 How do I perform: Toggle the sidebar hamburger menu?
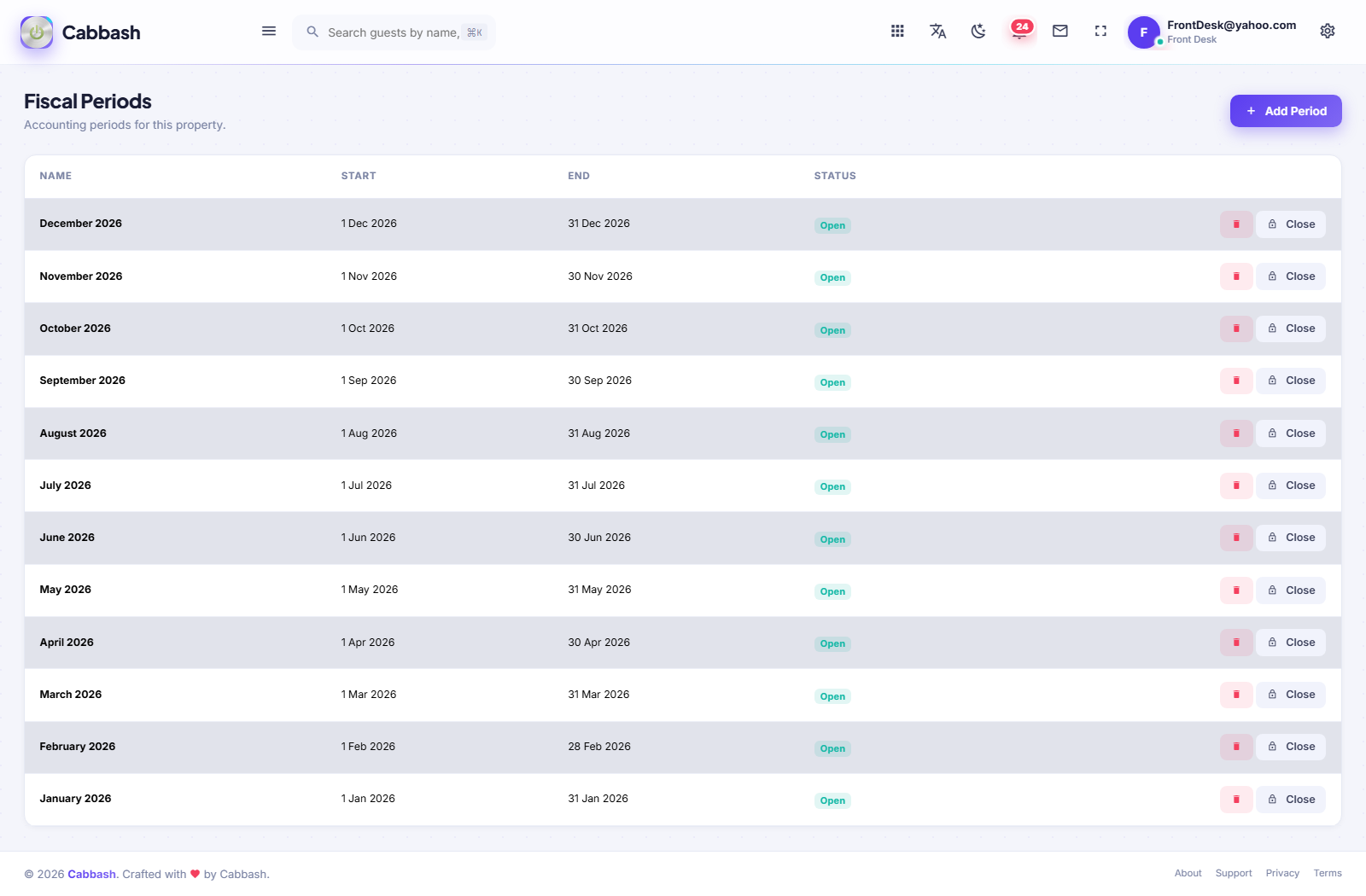point(269,32)
